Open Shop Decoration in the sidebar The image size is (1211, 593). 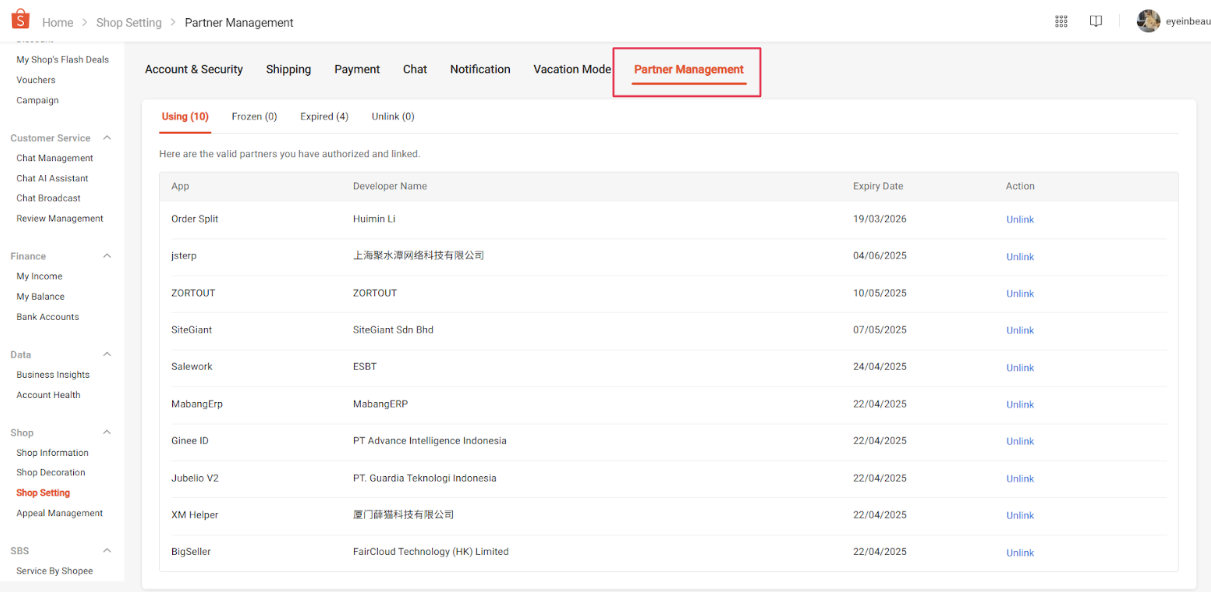coord(52,472)
